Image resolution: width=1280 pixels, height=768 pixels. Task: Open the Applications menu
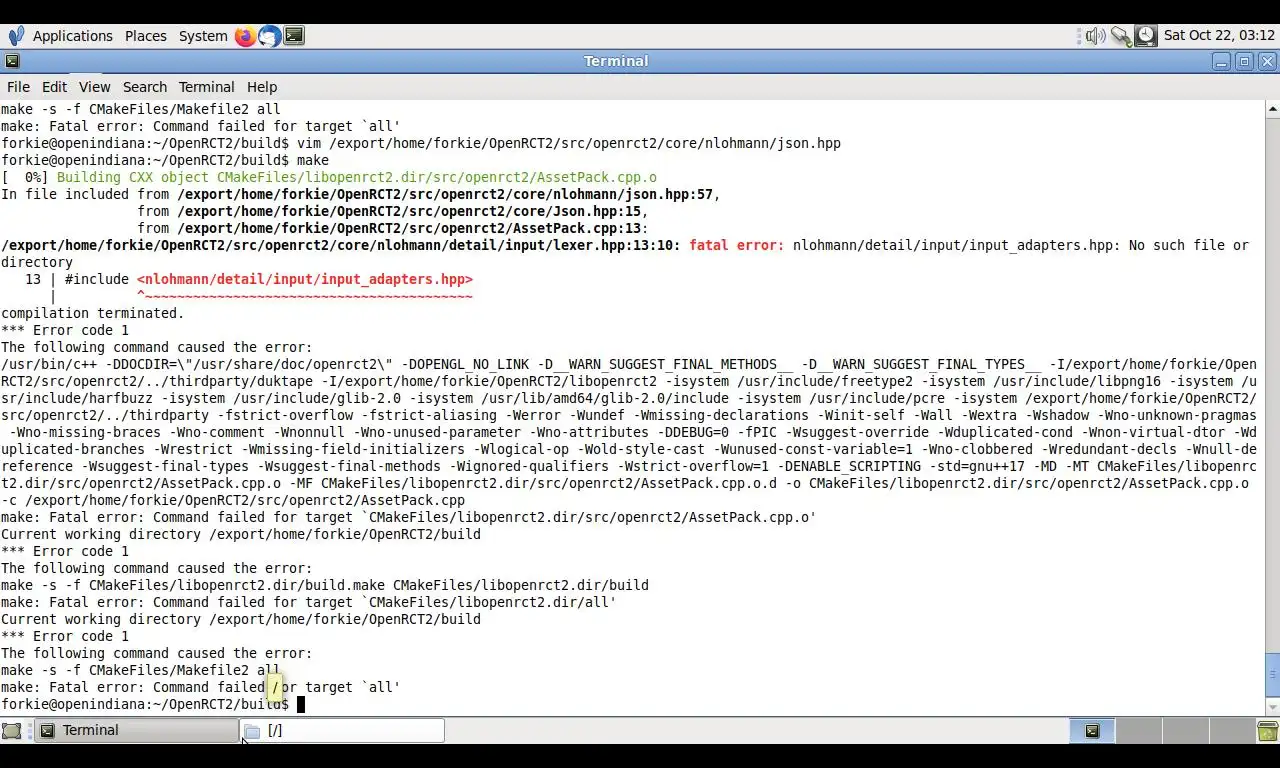72,36
